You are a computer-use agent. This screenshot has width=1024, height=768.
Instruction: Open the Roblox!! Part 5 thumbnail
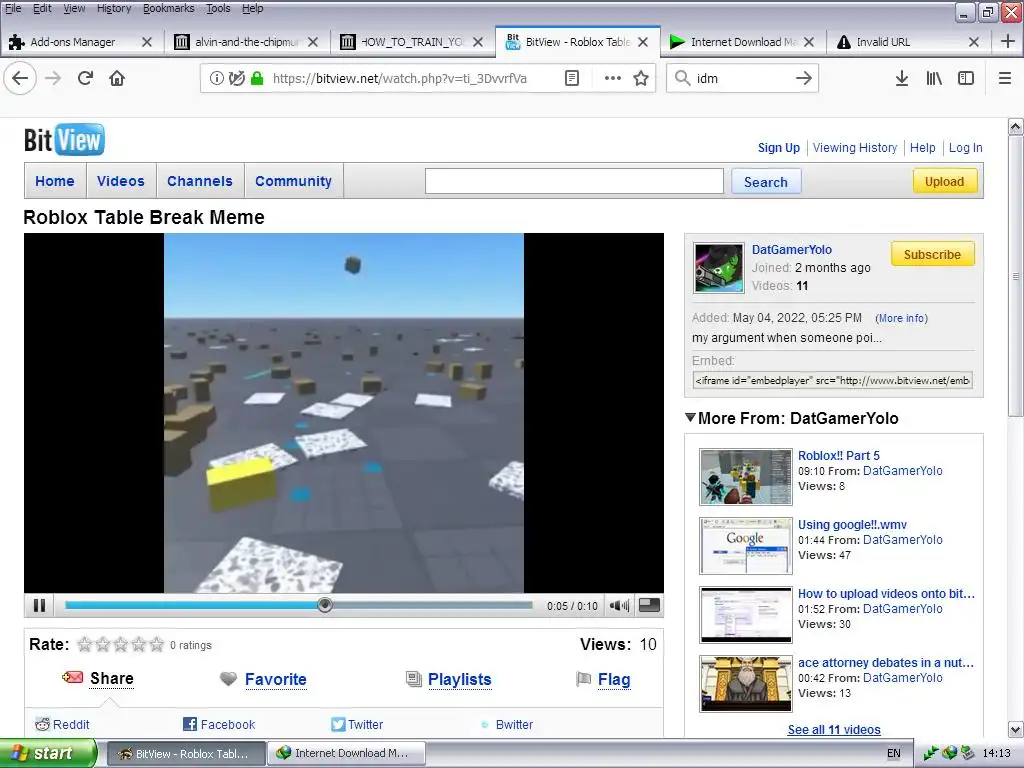coord(746,477)
